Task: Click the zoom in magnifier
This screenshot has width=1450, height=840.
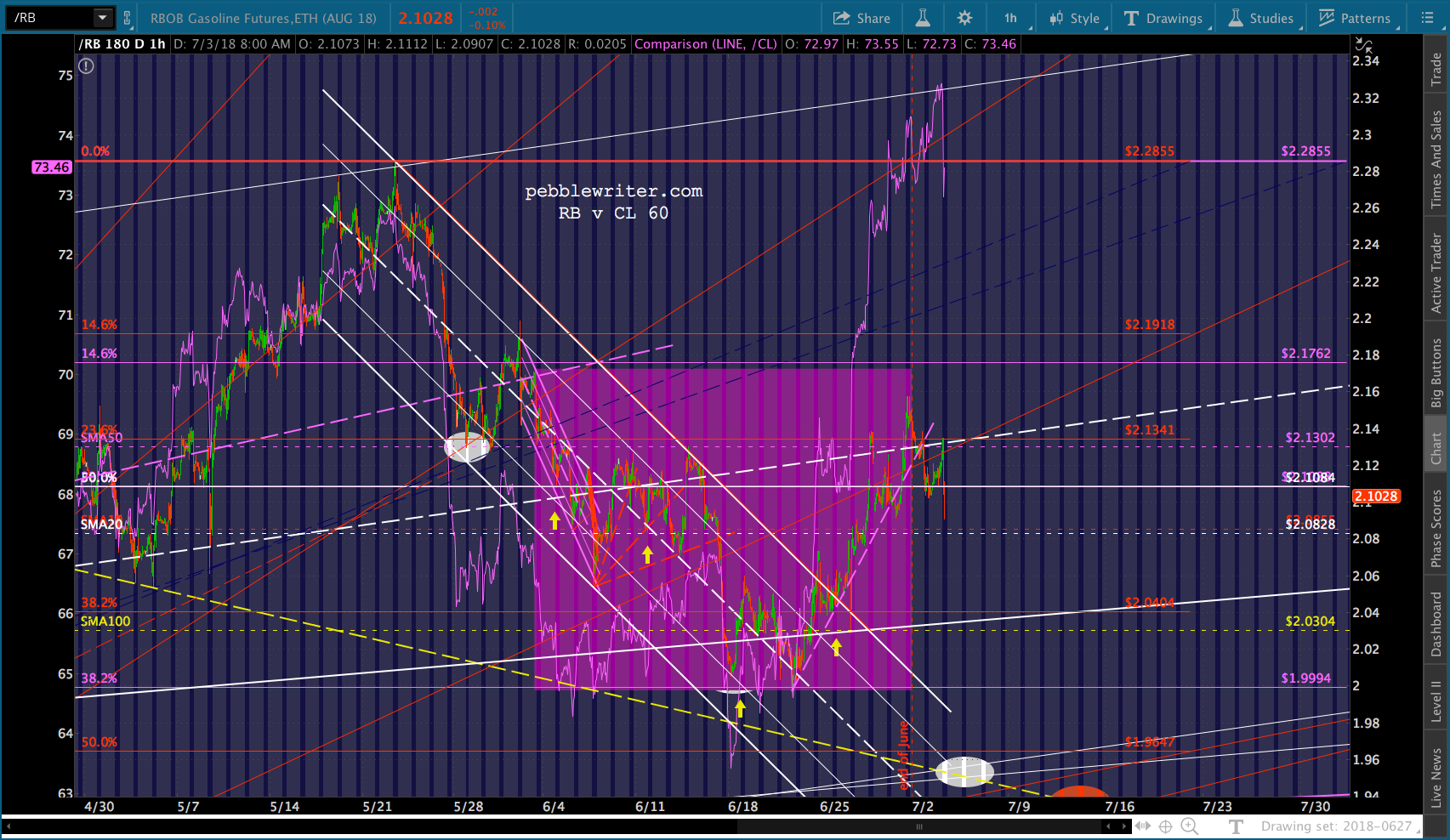Action: click(x=1189, y=826)
